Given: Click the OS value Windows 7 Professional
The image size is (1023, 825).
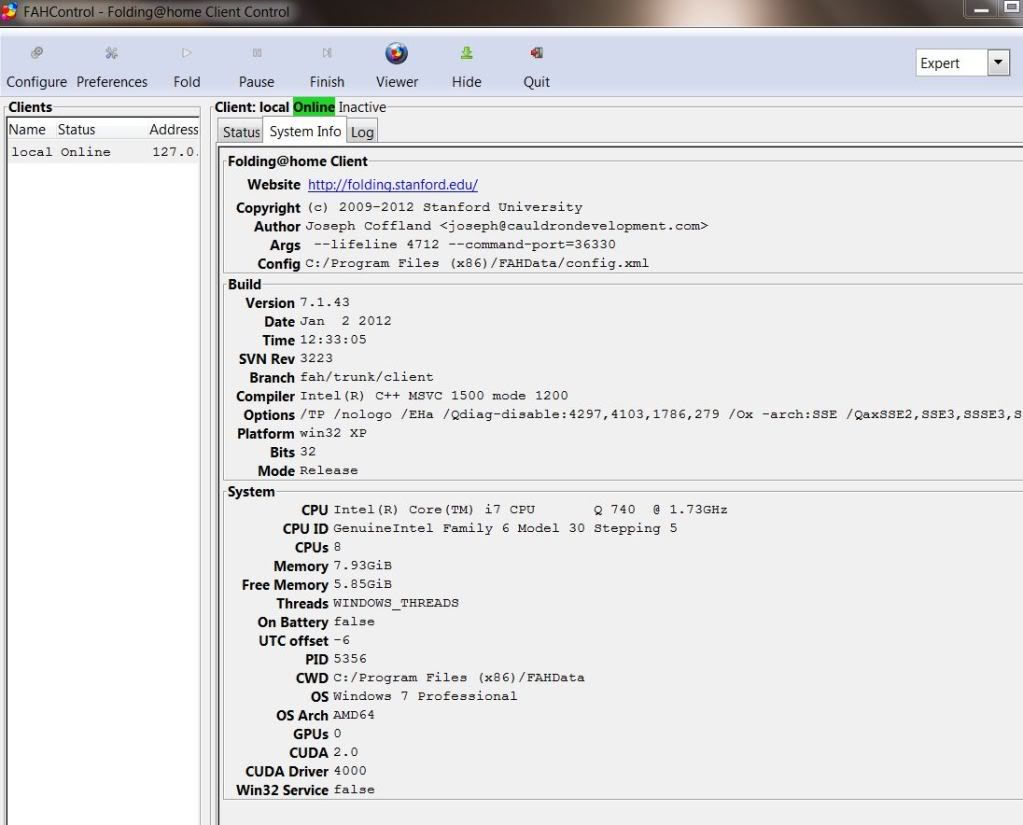Looking at the screenshot, I should pyautogui.click(x=425, y=696).
